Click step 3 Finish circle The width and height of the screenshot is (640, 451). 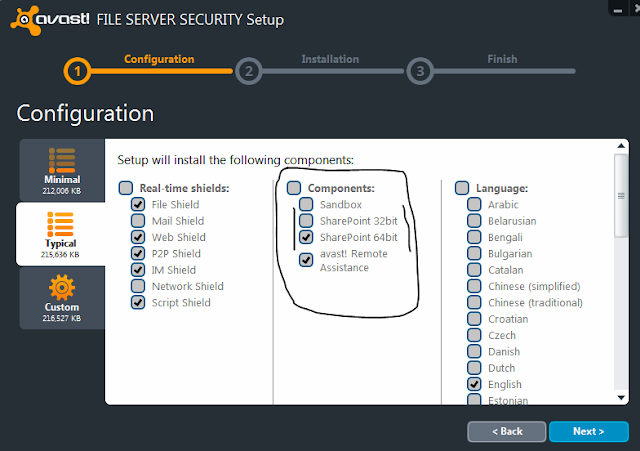[420, 71]
